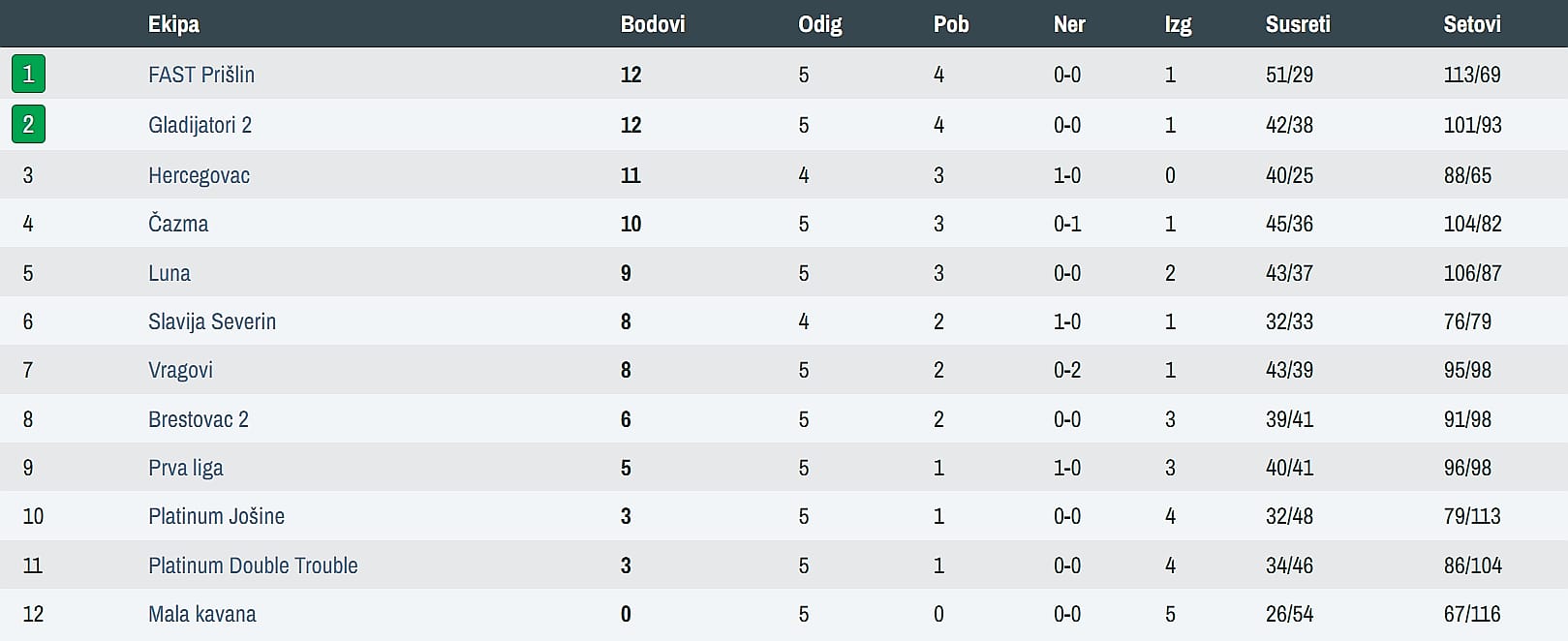
Task: Open the Prva liga team page
Action: [x=185, y=468]
